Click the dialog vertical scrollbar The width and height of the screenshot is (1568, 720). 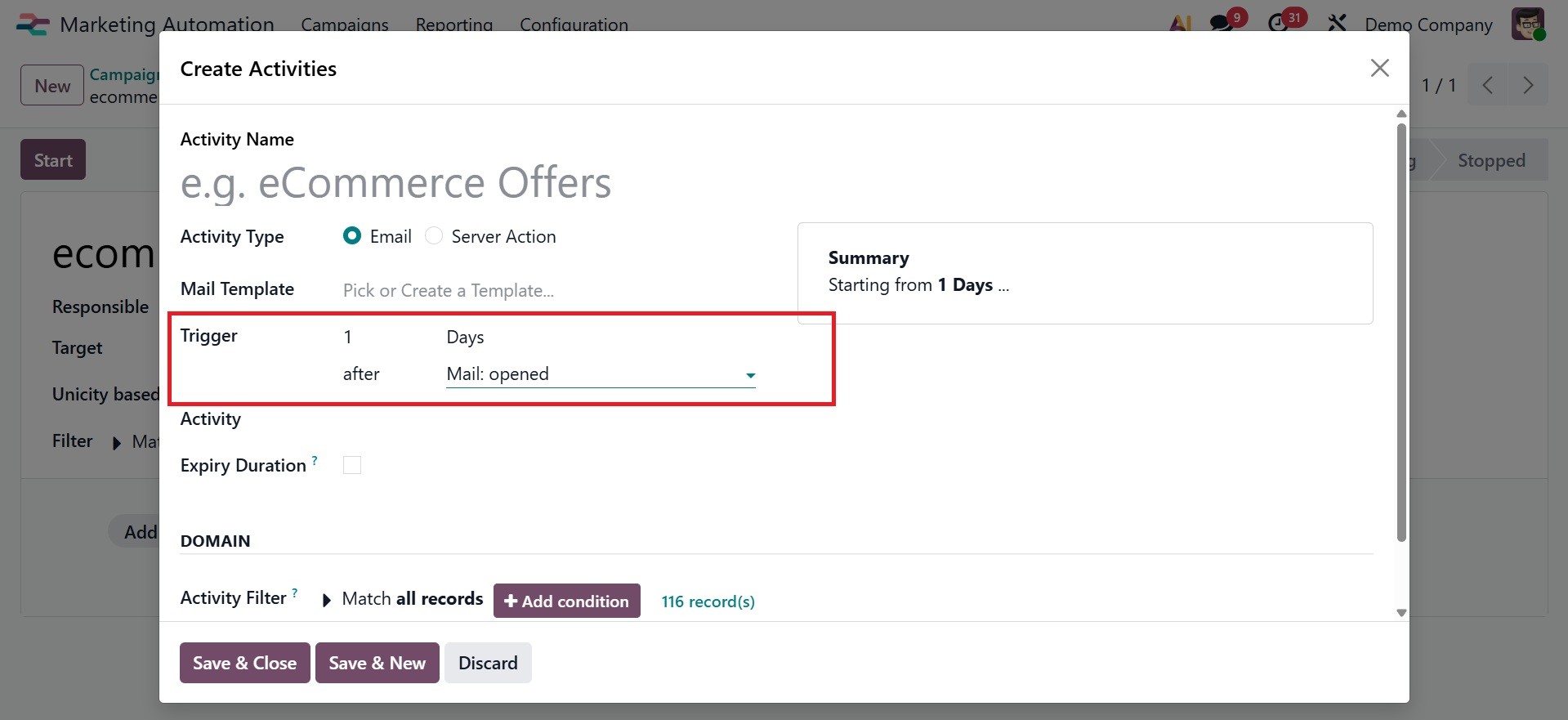point(1401,327)
